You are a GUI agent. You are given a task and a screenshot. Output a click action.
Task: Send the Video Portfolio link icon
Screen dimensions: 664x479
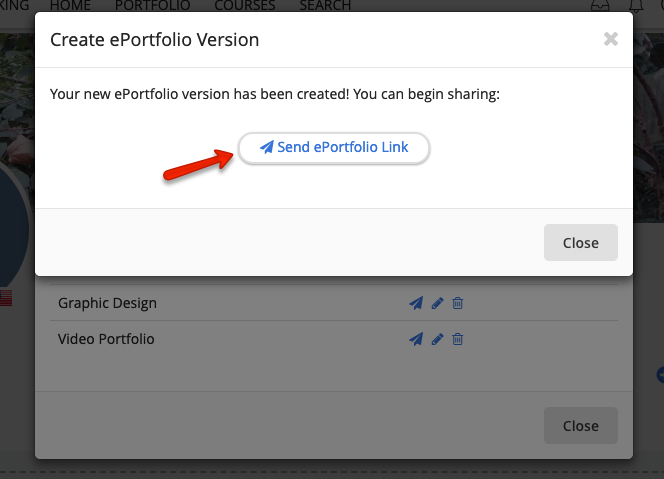pyautogui.click(x=416, y=339)
